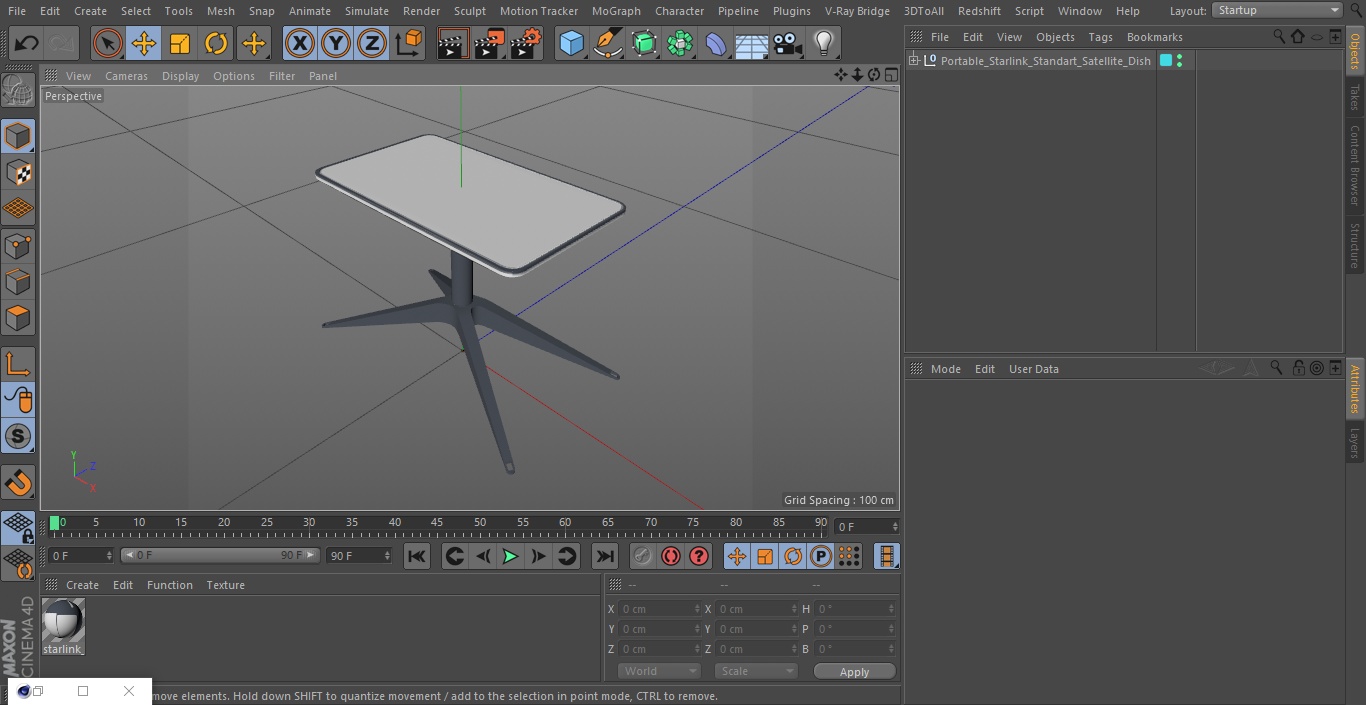
Task: Open Objects panel Tags menu
Action: [x=1100, y=37]
